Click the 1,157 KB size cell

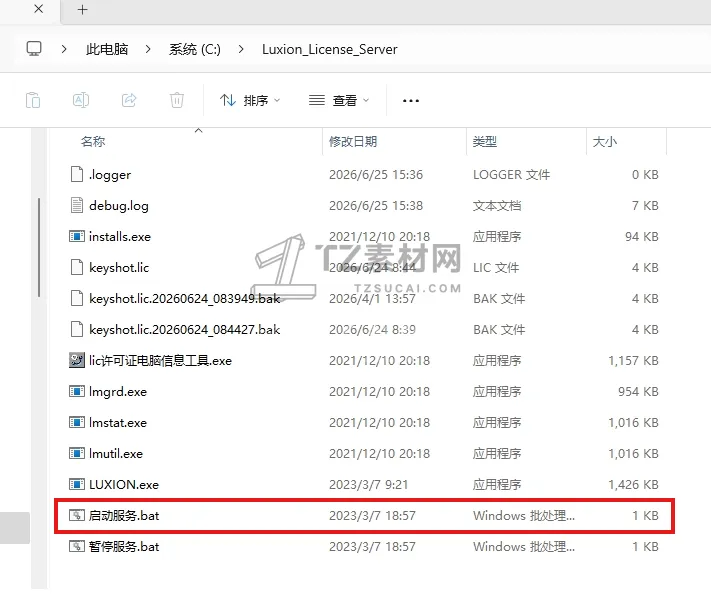(633, 360)
